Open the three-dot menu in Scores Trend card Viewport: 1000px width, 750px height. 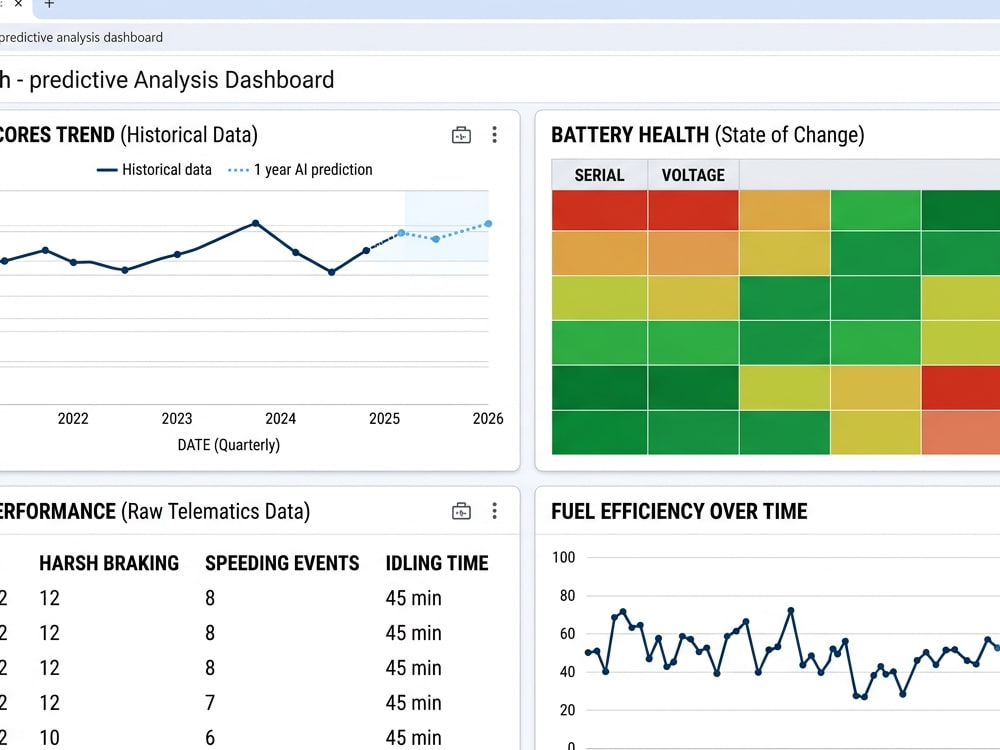click(494, 135)
